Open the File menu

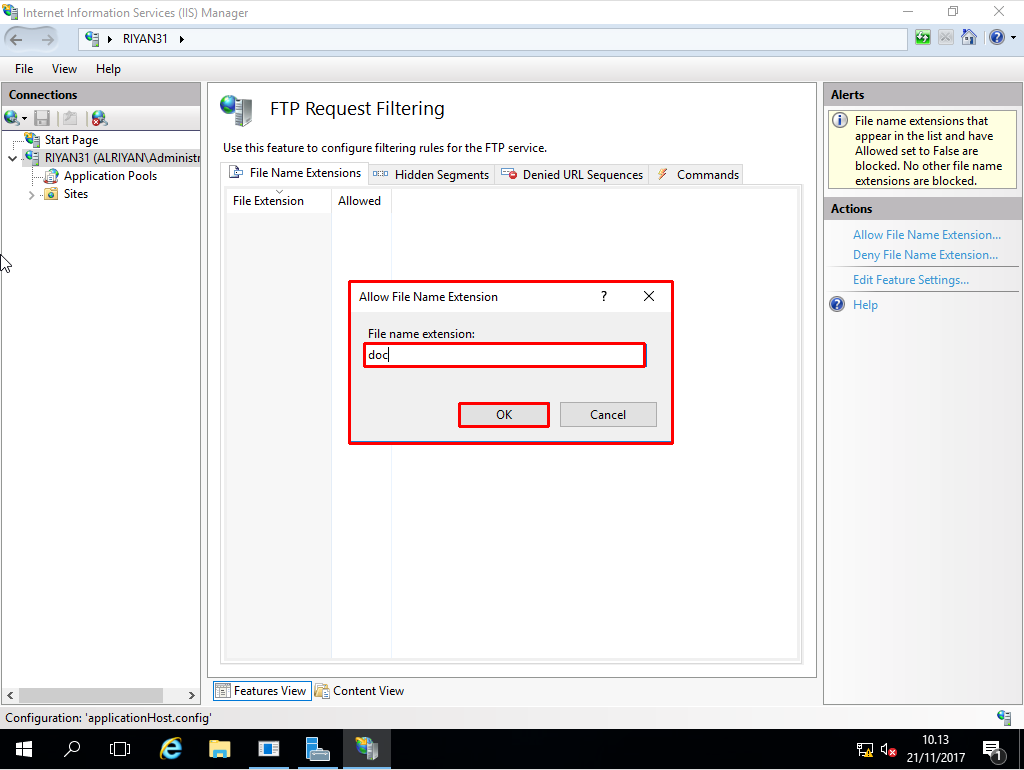[24, 69]
